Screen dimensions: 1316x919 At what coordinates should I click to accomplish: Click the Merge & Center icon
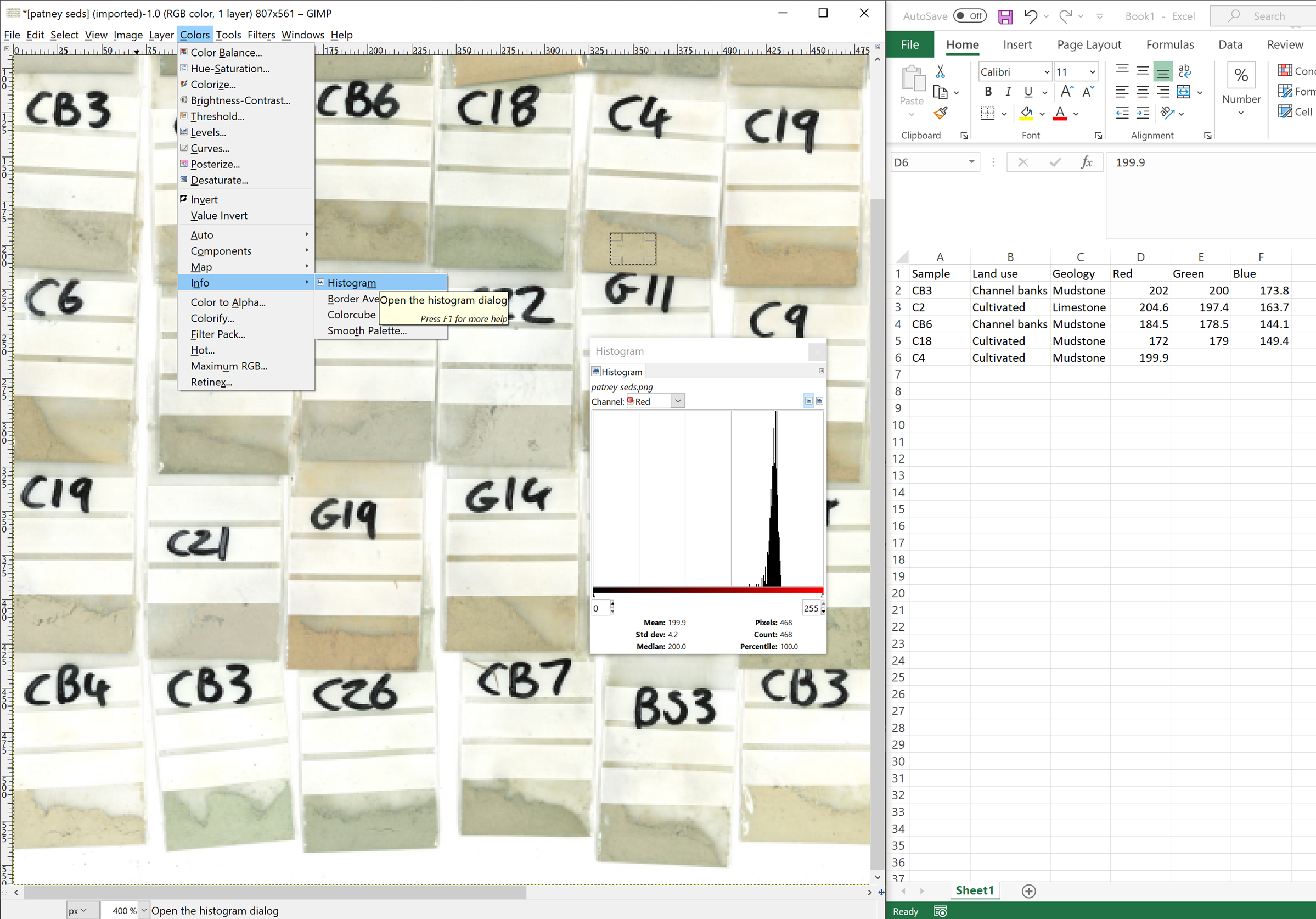[1184, 92]
